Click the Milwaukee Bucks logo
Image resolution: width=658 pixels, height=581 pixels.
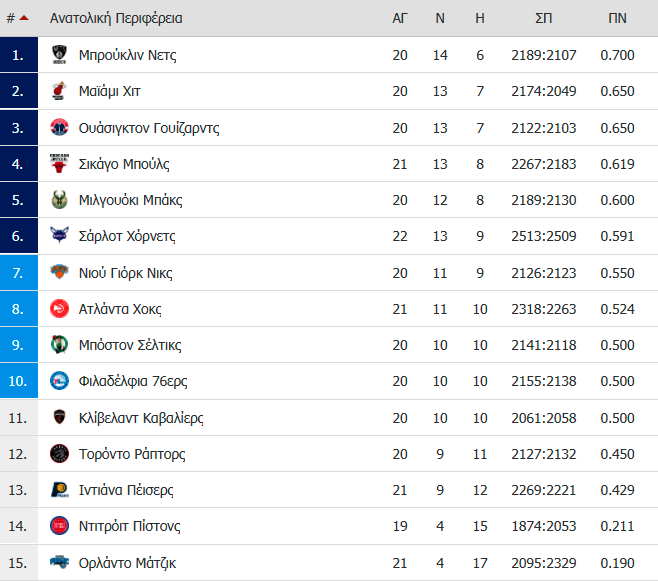59,200
